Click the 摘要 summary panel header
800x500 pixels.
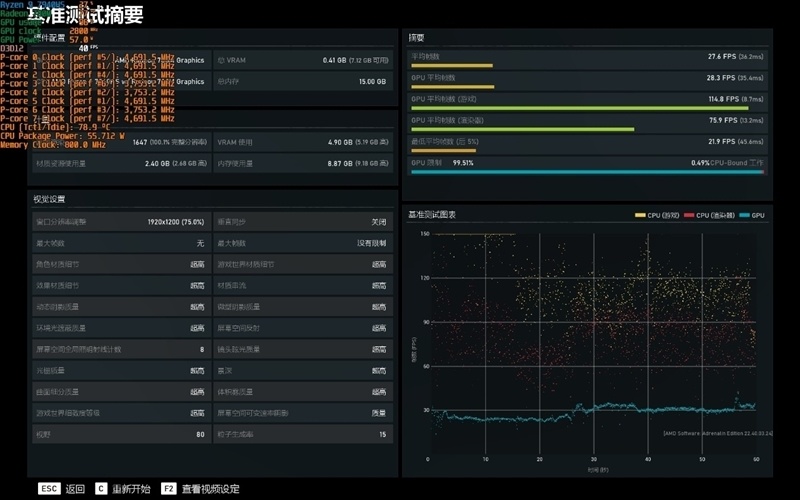[x=416, y=38]
